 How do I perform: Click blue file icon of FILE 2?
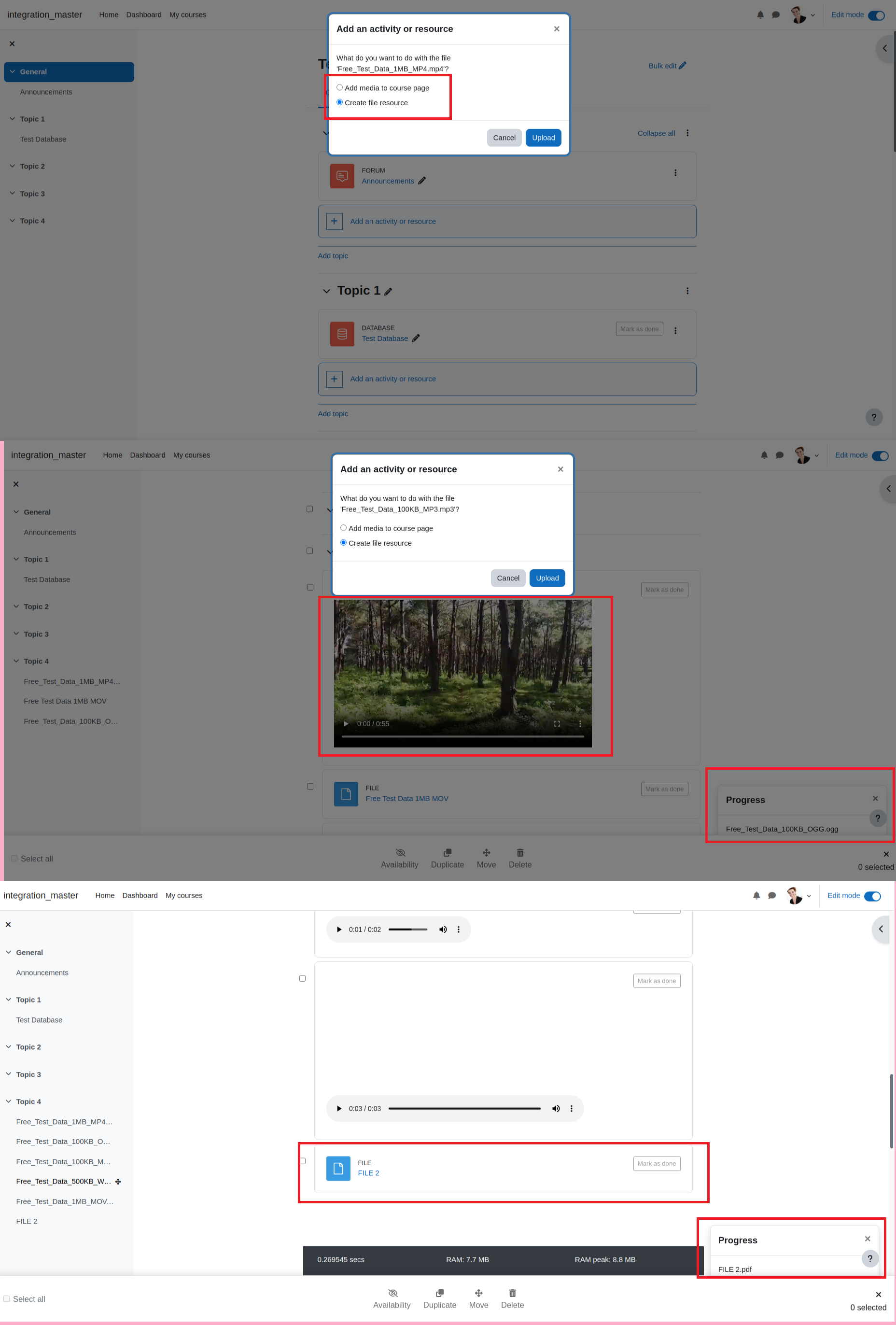pyautogui.click(x=338, y=1168)
